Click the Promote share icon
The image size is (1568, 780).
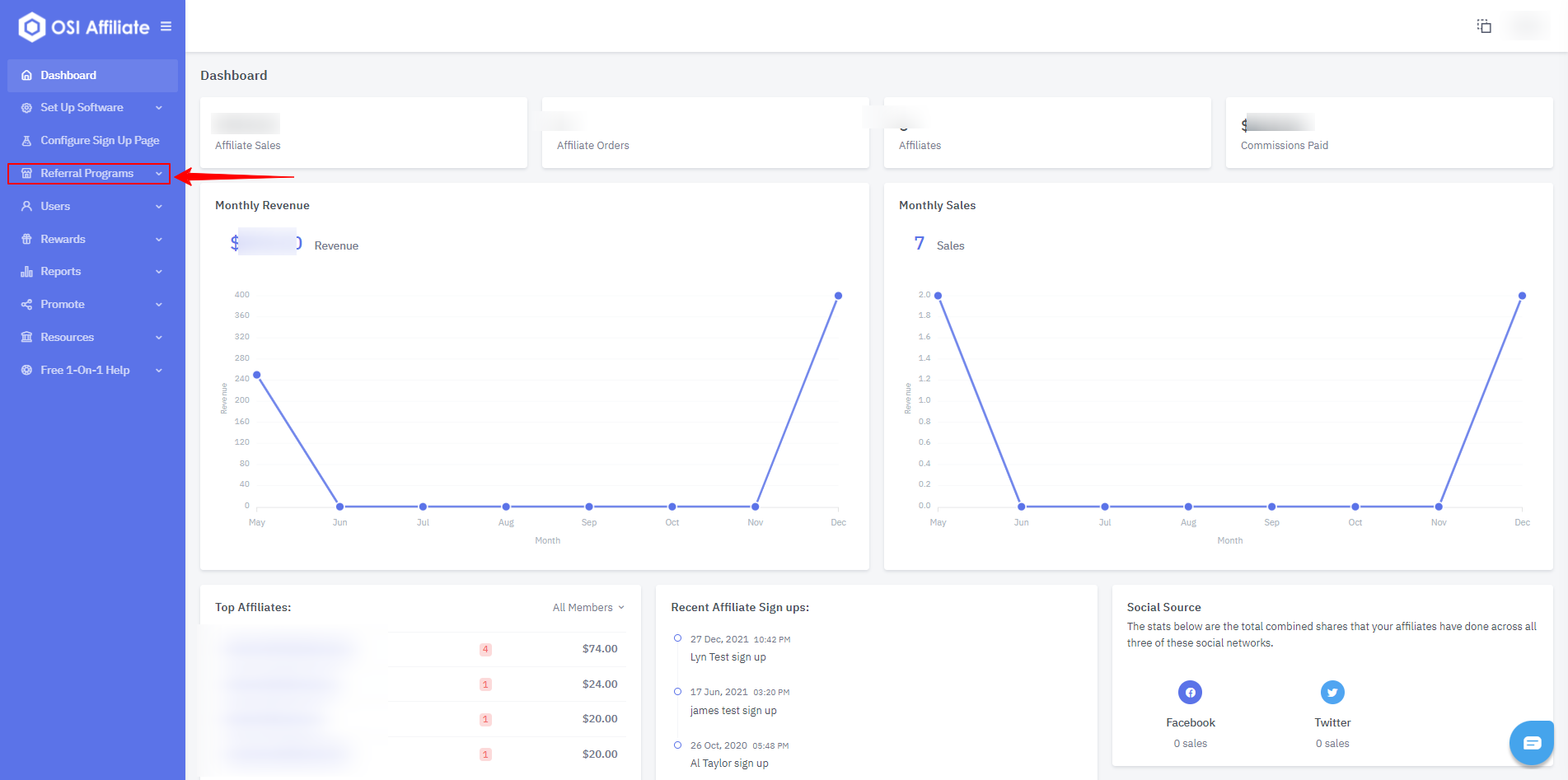(26, 305)
